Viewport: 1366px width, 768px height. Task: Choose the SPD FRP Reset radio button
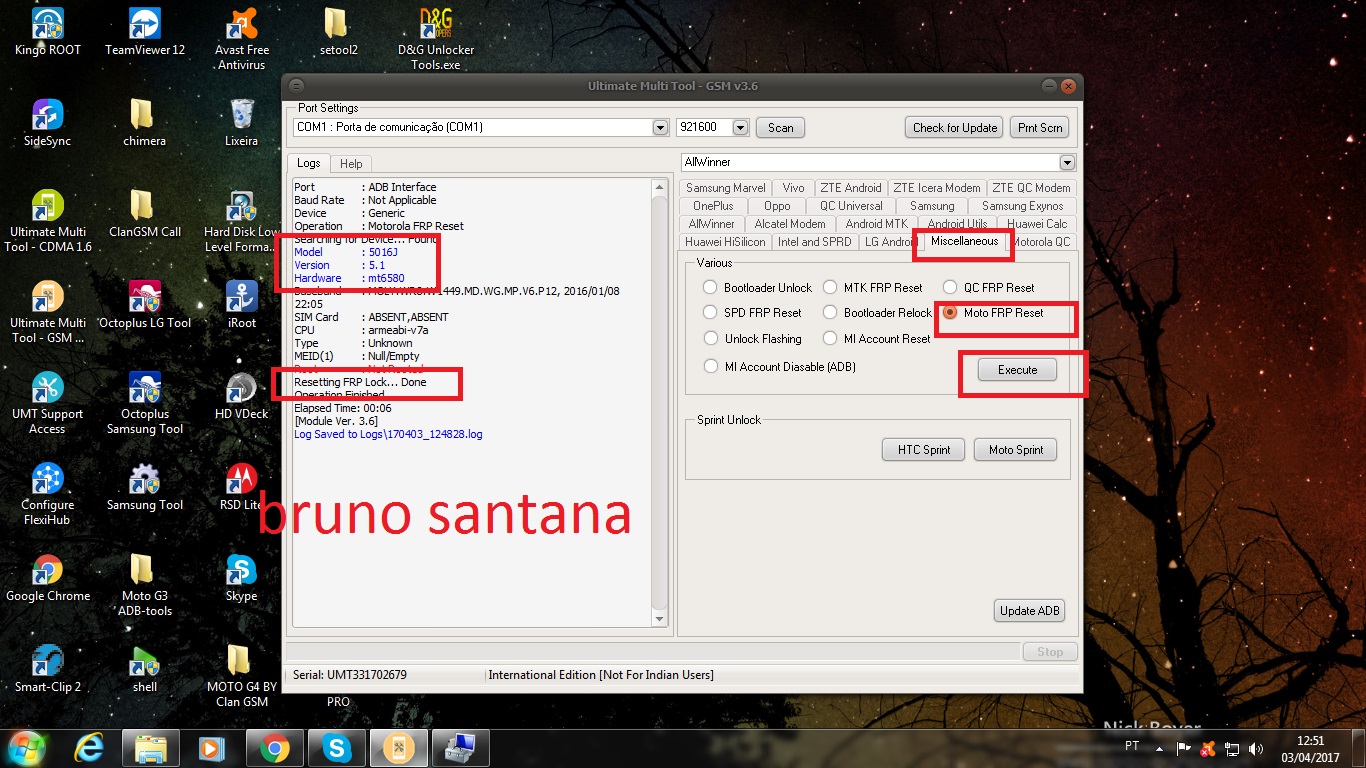tap(711, 313)
